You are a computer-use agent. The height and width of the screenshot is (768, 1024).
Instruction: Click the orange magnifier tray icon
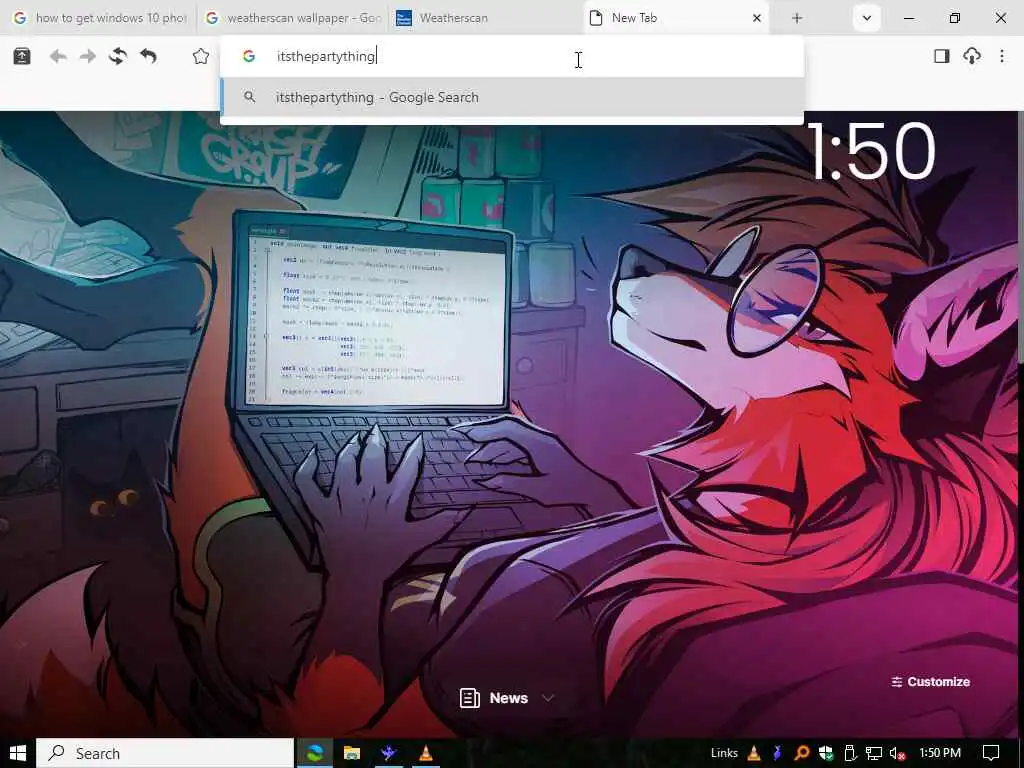click(802, 753)
